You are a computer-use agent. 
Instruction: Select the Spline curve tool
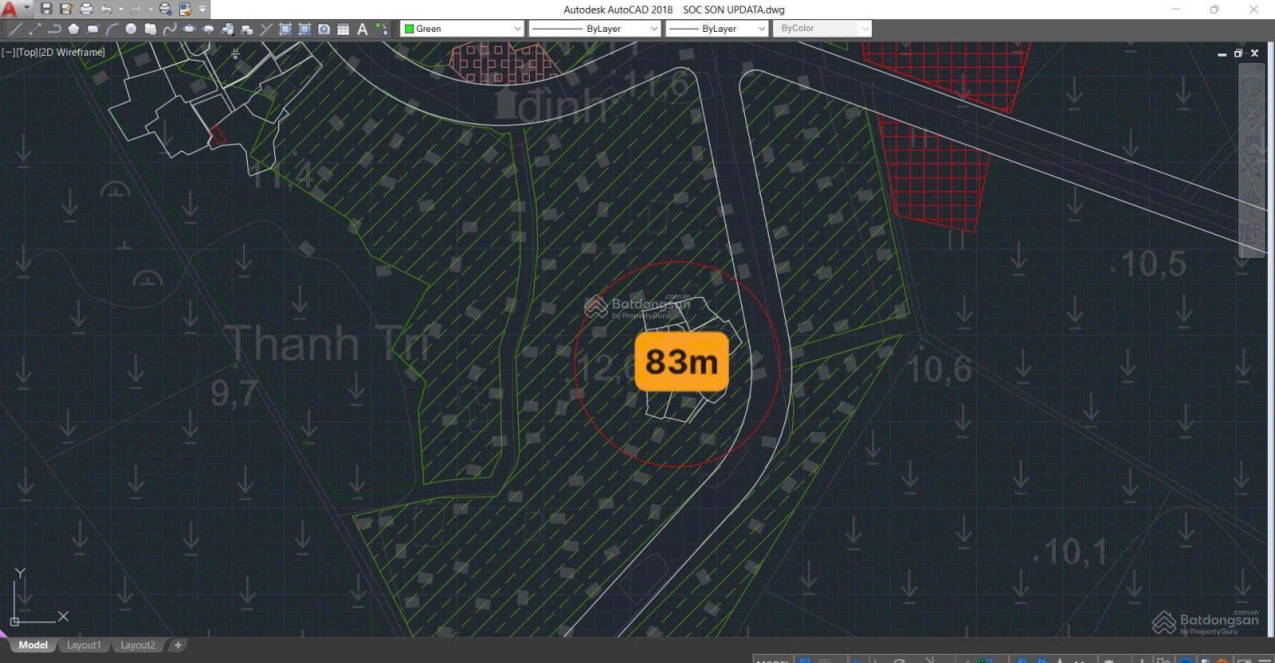pos(170,29)
